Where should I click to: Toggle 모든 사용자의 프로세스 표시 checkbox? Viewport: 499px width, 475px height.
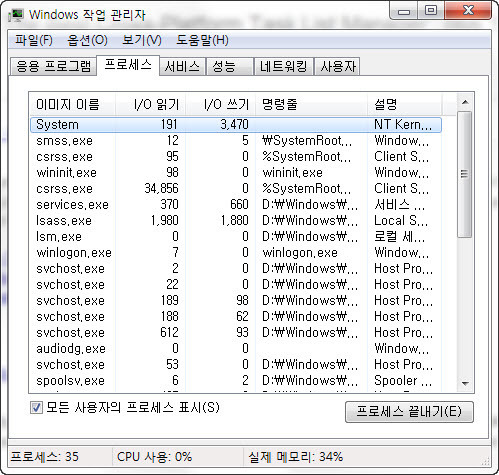pos(36,407)
